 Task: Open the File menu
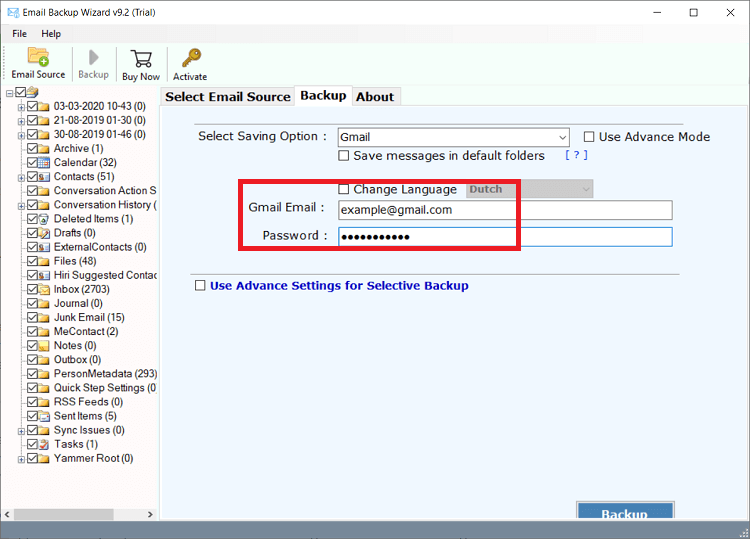pyautogui.click(x=20, y=33)
